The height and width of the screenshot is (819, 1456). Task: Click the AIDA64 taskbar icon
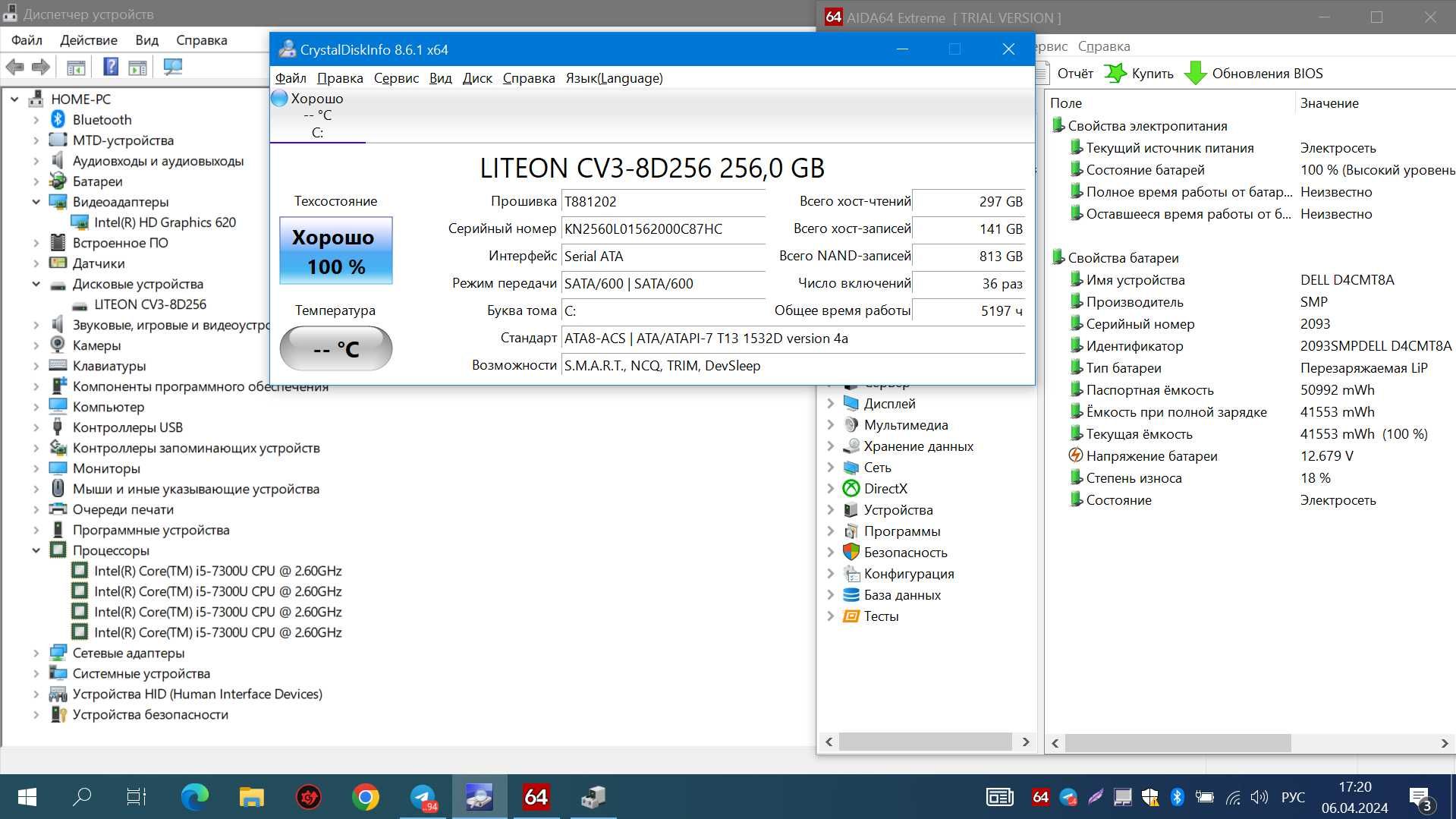(536, 796)
